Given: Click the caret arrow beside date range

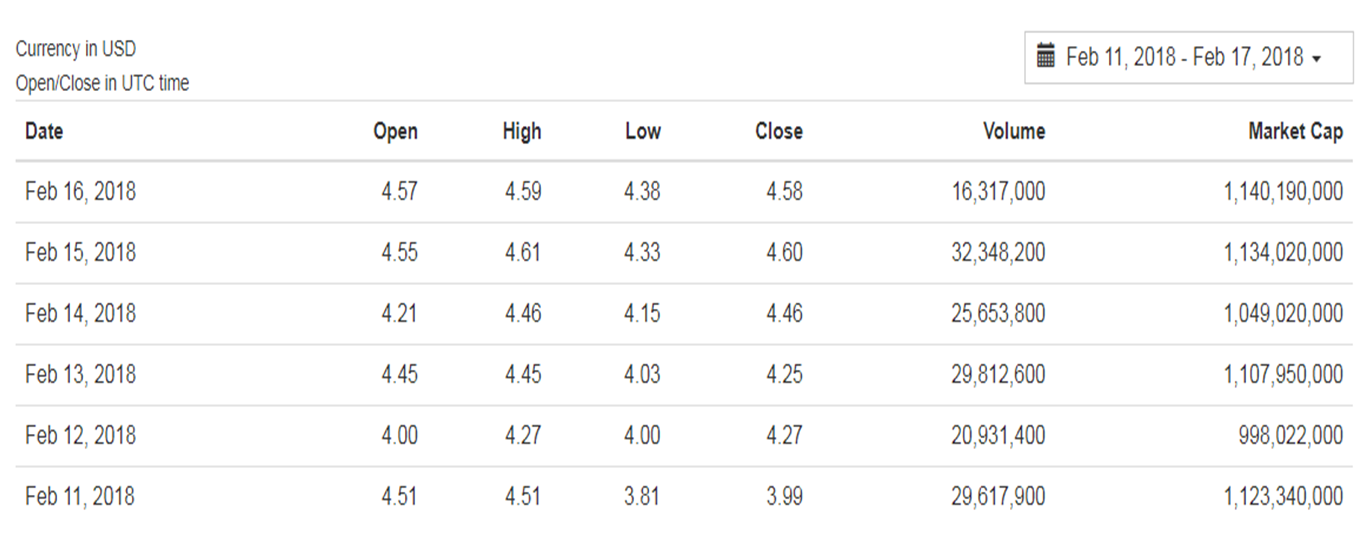Looking at the screenshot, I should click(x=1316, y=59).
